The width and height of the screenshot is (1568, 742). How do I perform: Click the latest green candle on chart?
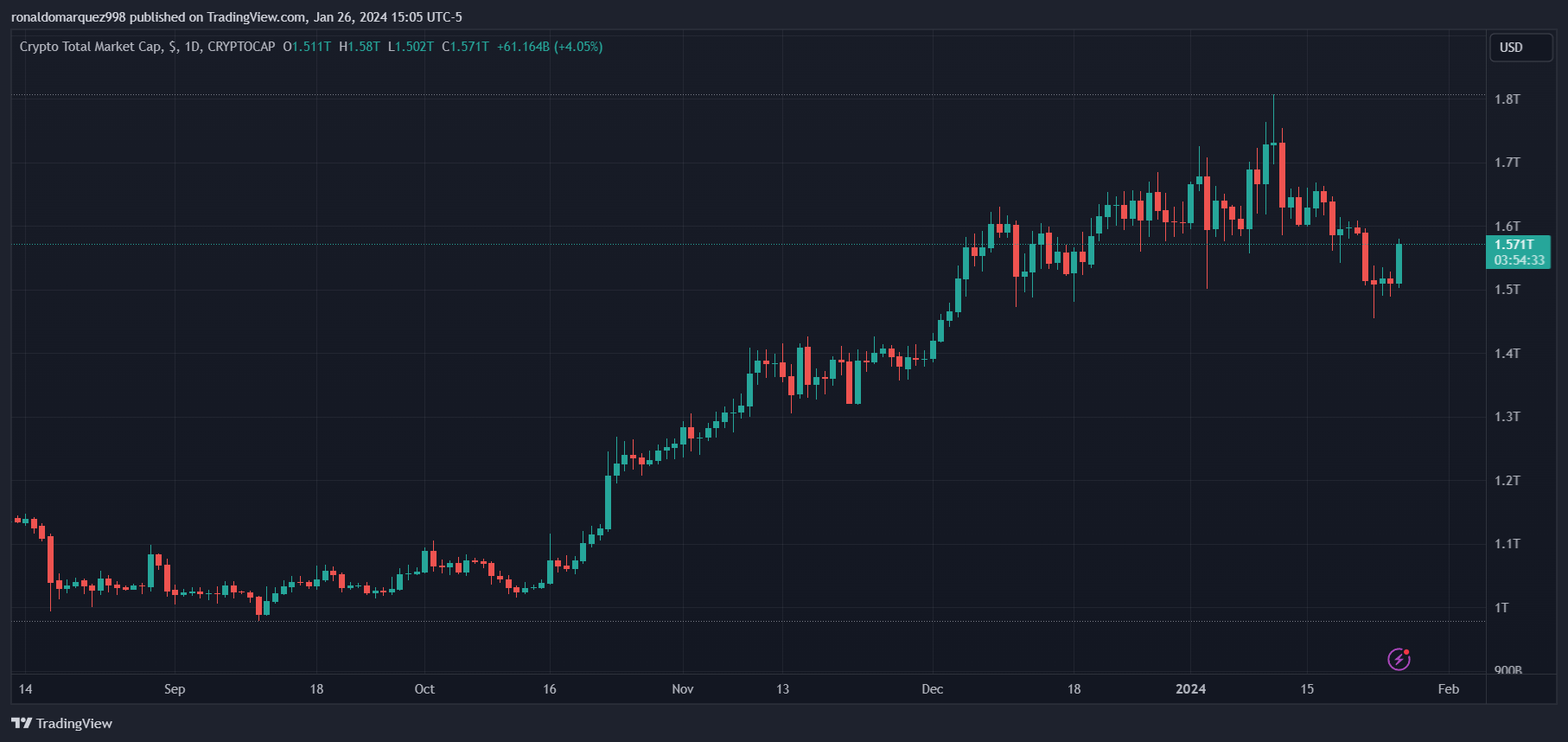click(1399, 264)
